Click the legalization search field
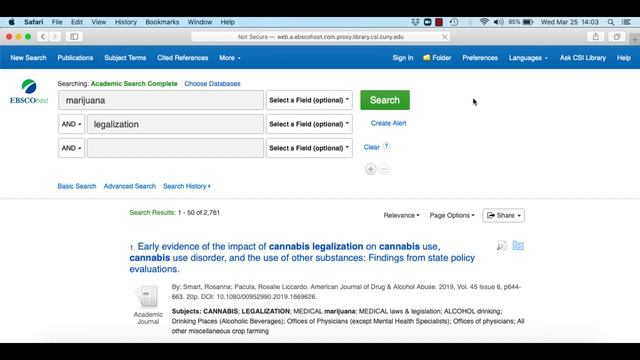Screen dimensions: 640x360 click(x=175, y=124)
